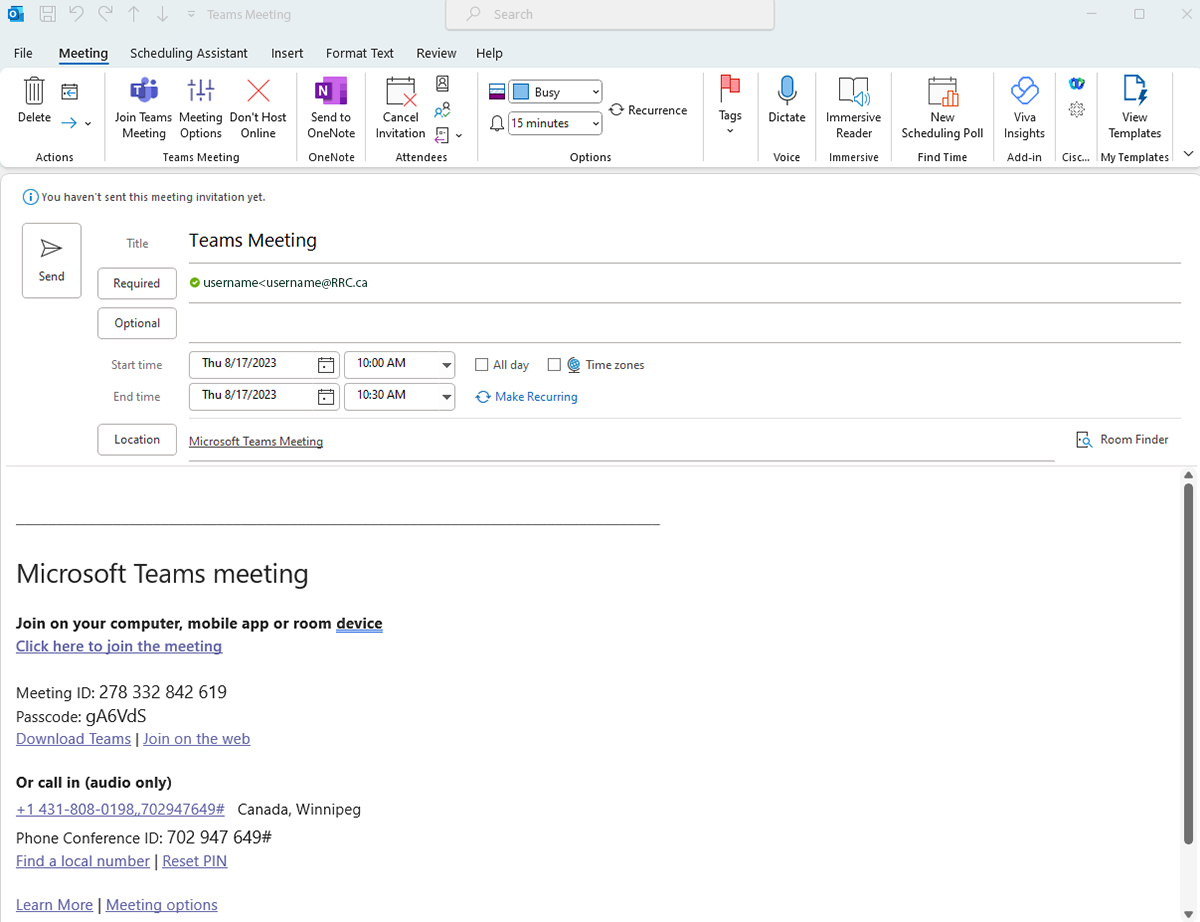Join Teams Meeting from the ribbon
This screenshot has height=922, width=1200.
pos(144,108)
